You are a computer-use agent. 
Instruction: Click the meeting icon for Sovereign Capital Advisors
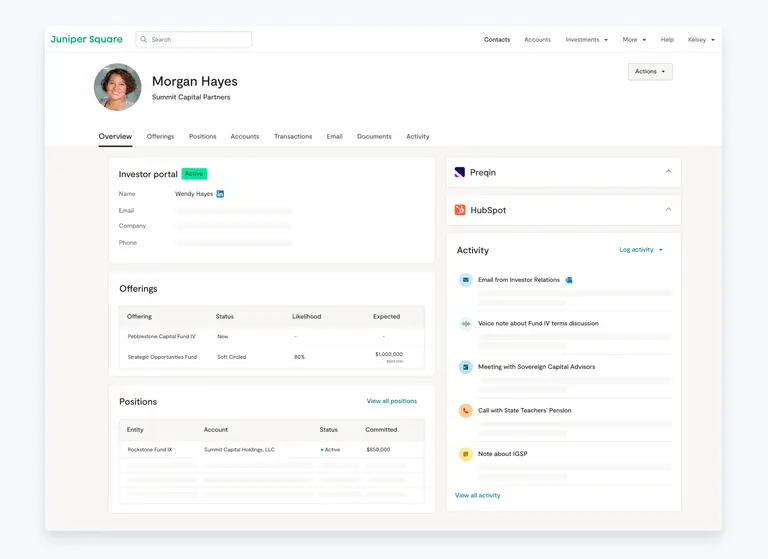click(465, 367)
